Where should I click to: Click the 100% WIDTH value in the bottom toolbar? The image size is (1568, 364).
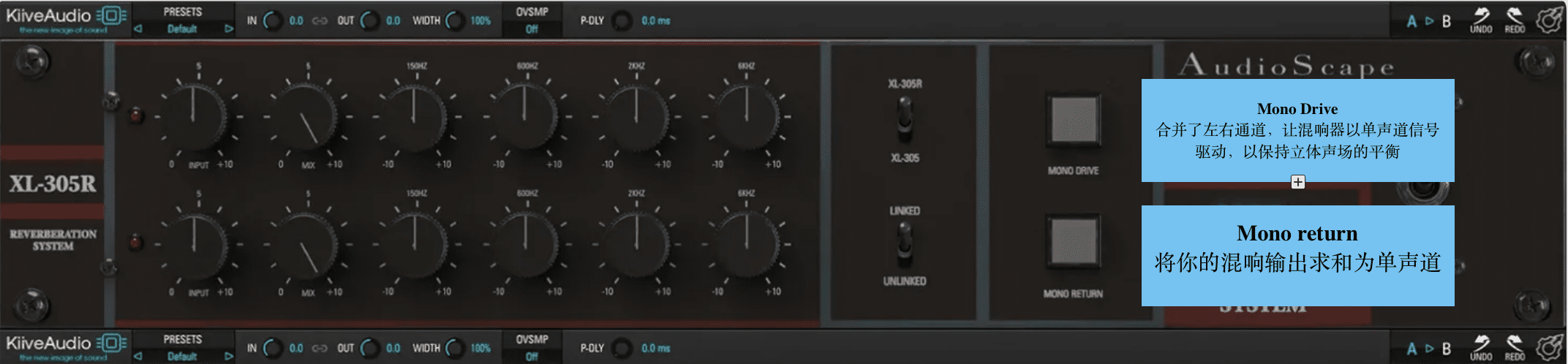point(480,348)
